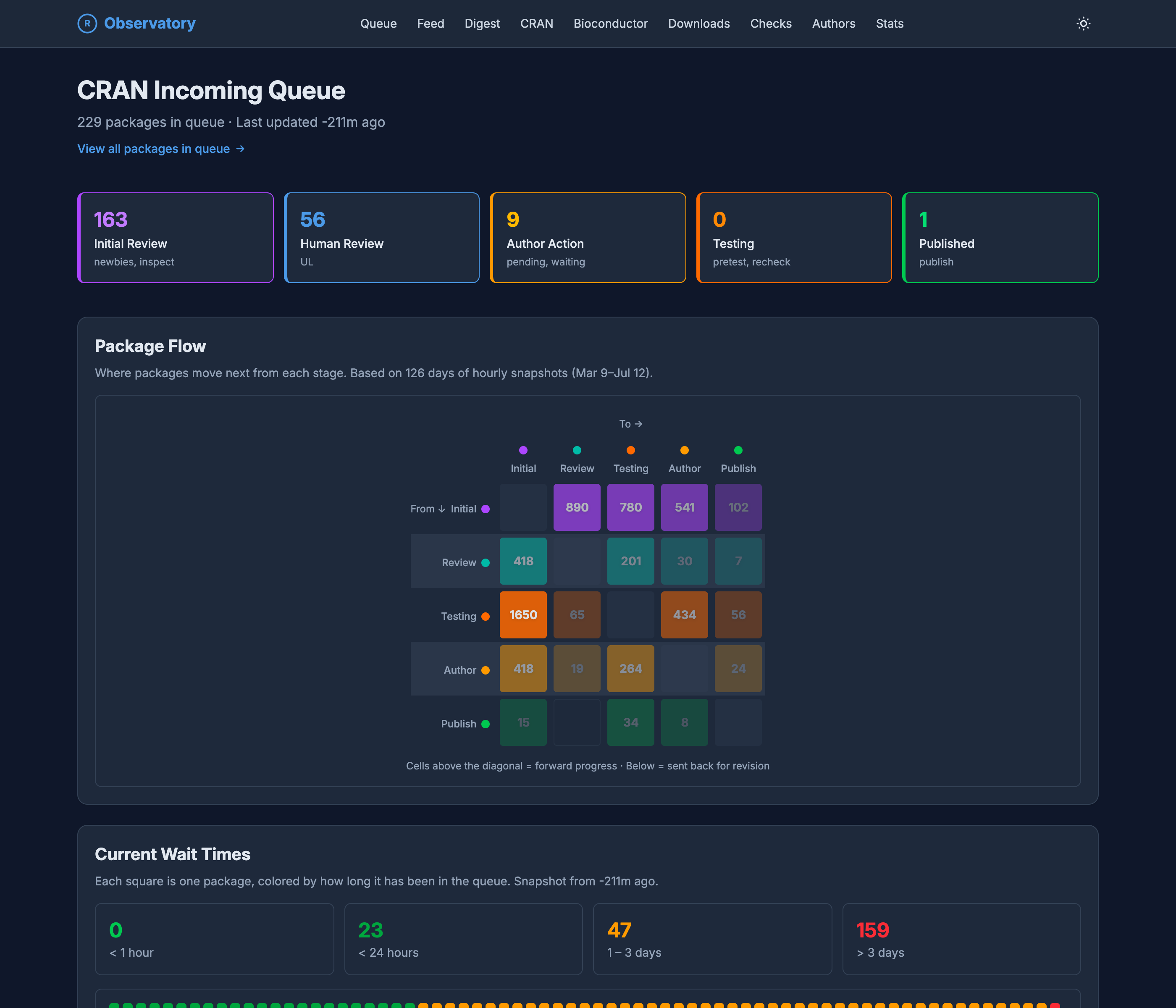Click the Testing to Review cell 65
Screen dimensions: 1176x1008
click(x=577, y=615)
